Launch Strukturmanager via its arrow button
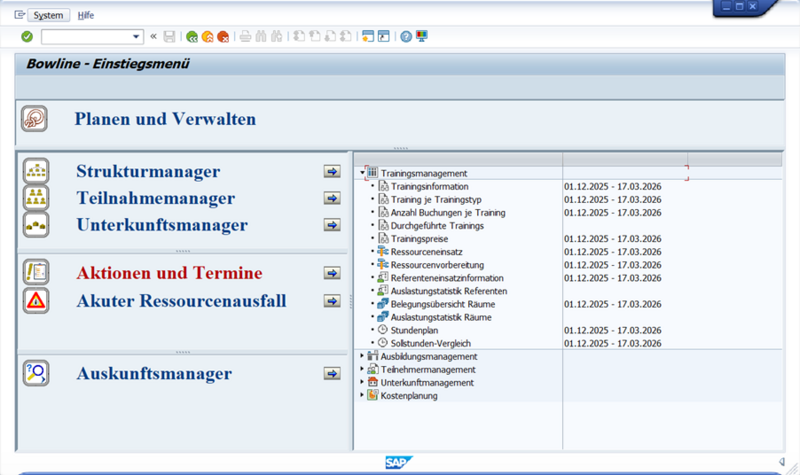 point(332,171)
